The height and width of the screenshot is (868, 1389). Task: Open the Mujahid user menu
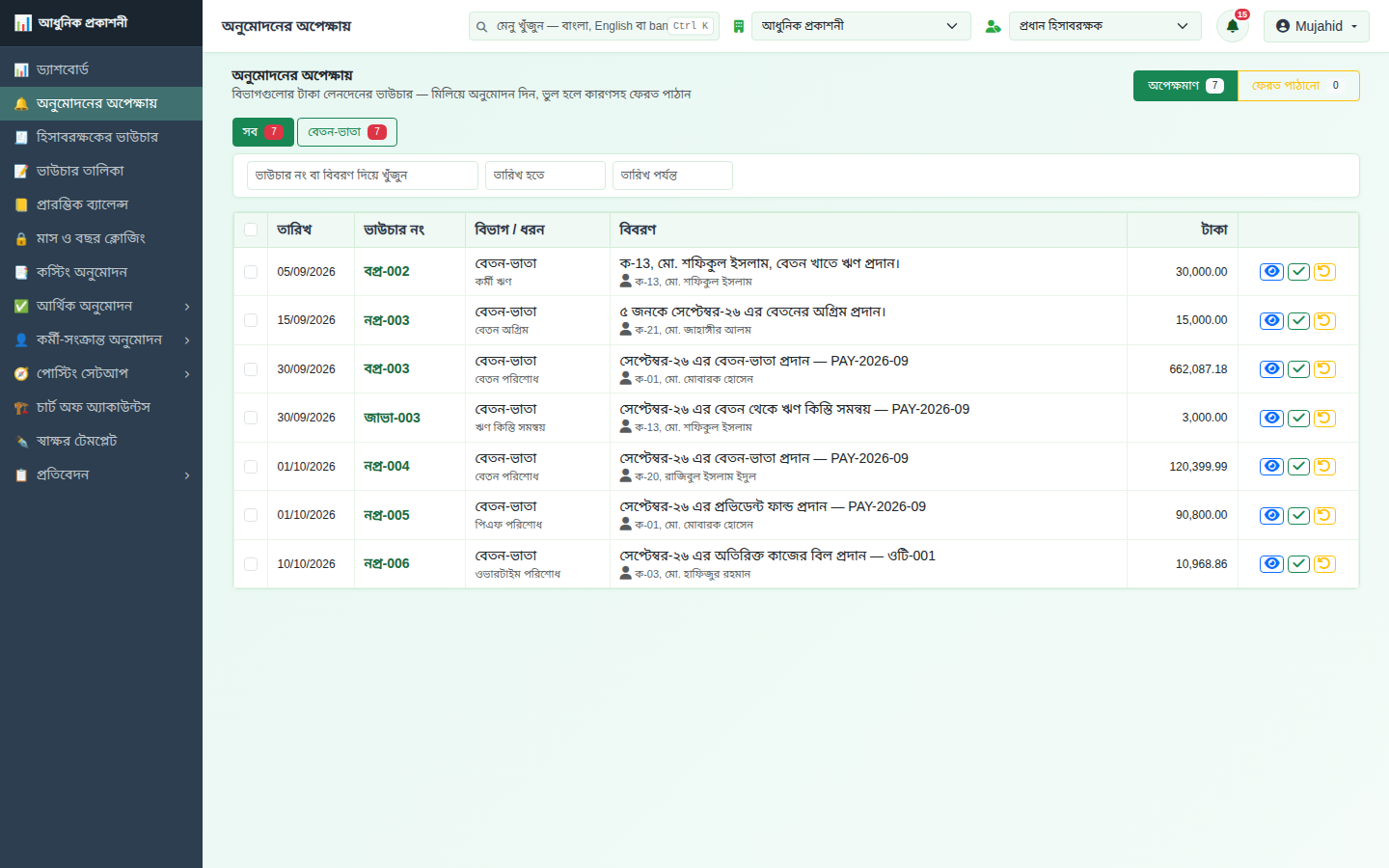tap(1317, 26)
